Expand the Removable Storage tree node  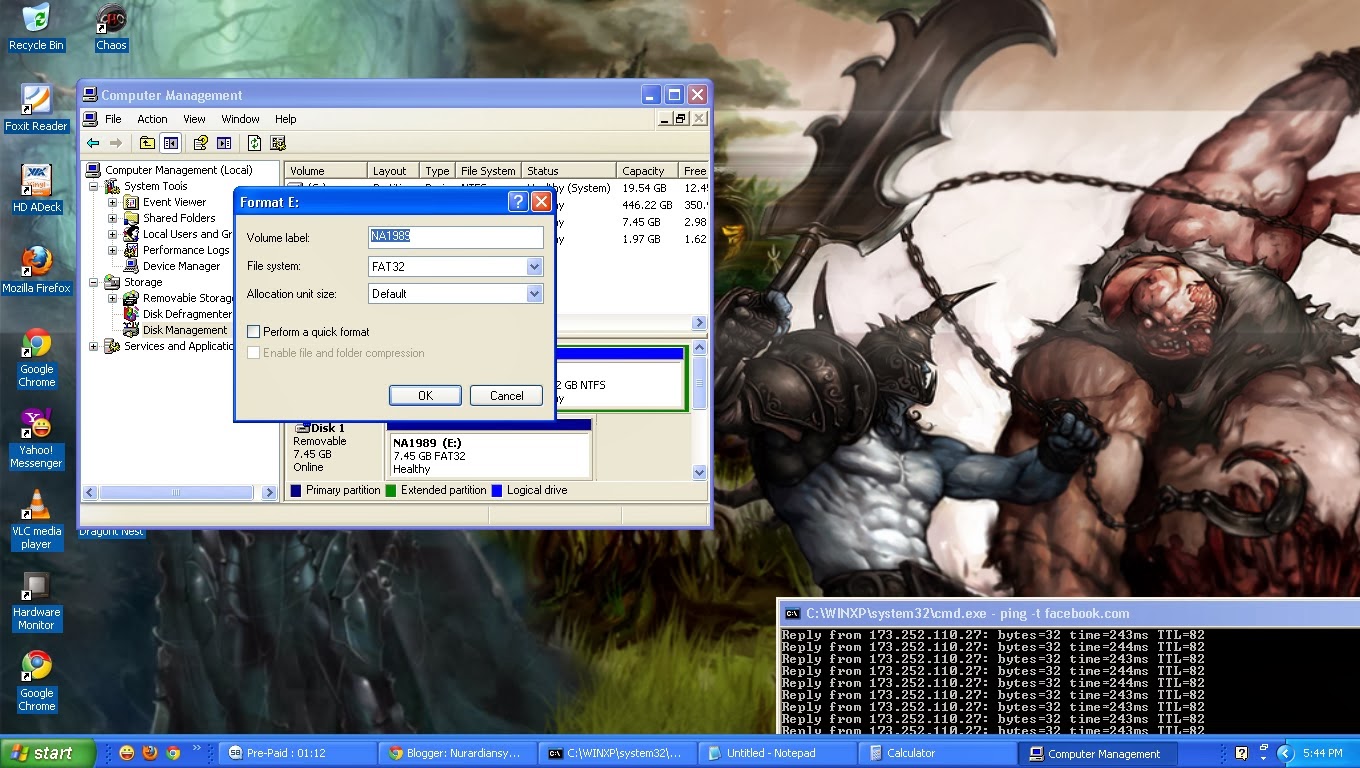pos(112,298)
